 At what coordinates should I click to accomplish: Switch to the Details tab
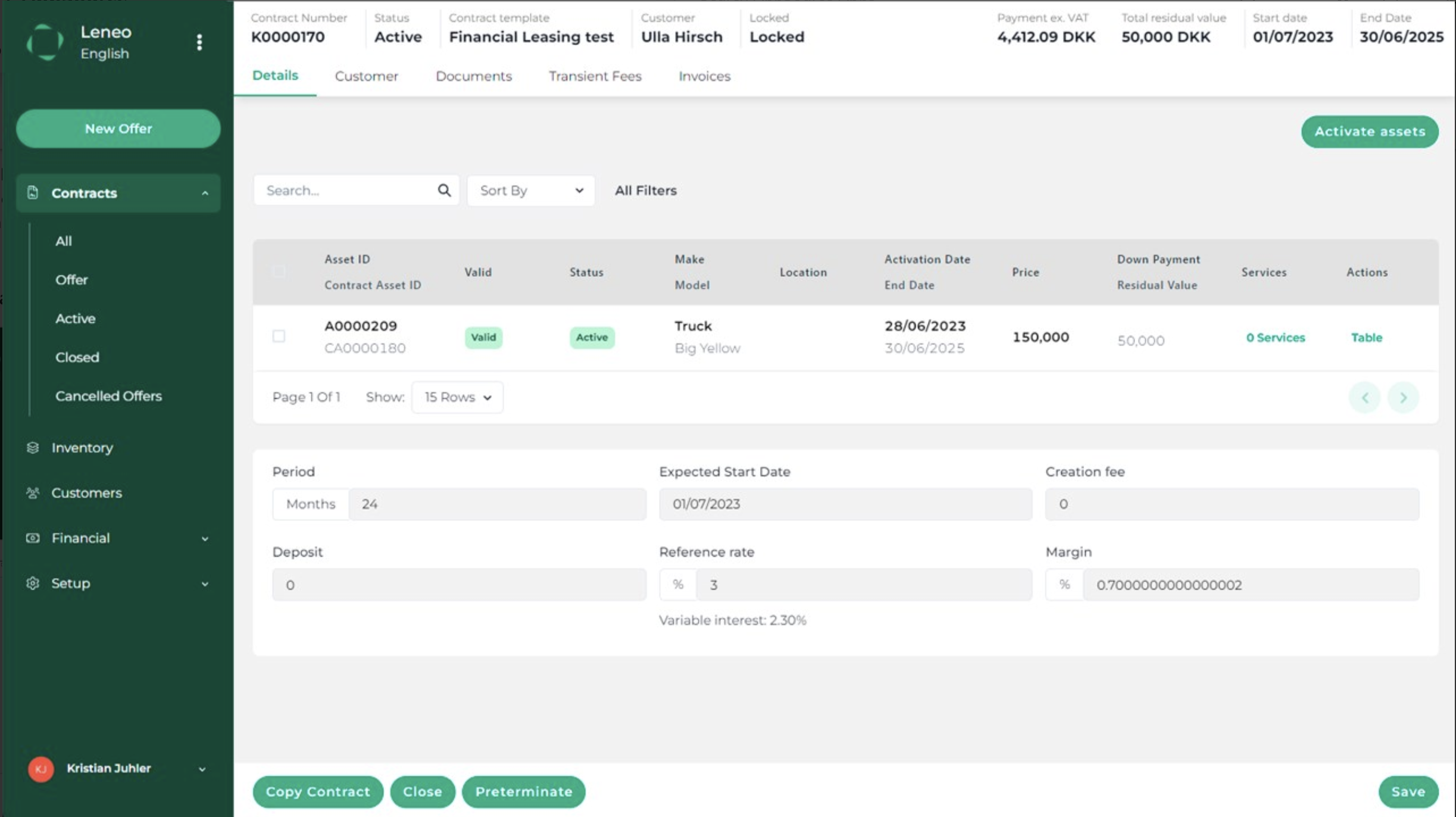click(275, 76)
